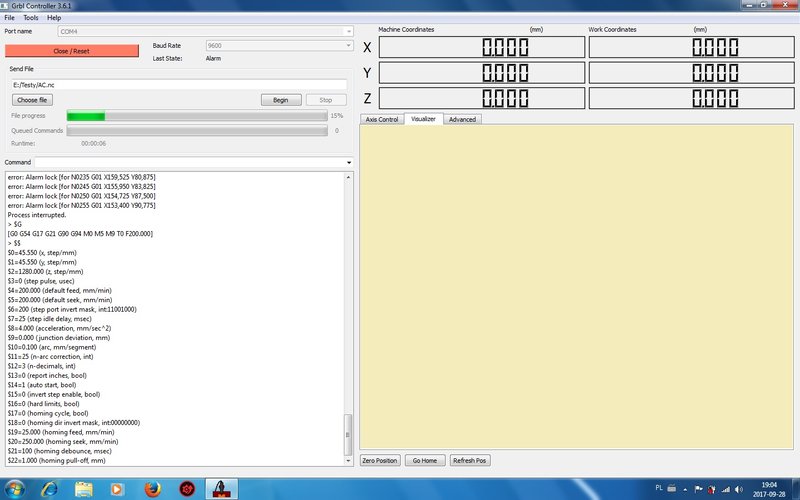Viewport: 800px width, 500px height.
Task: Click the Work Coordinates Y display
Action: pyautogui.click(x=692, y=73)
